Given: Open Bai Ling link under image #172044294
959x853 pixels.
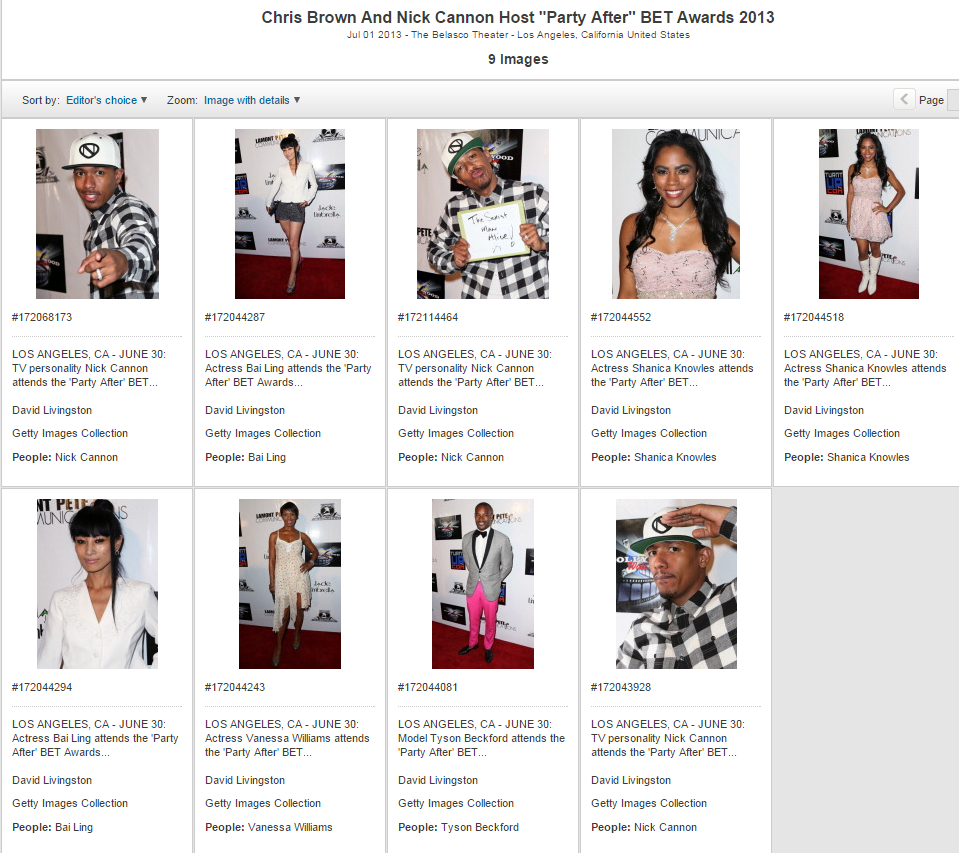Looking at the screenshot, I should (73, 827).
